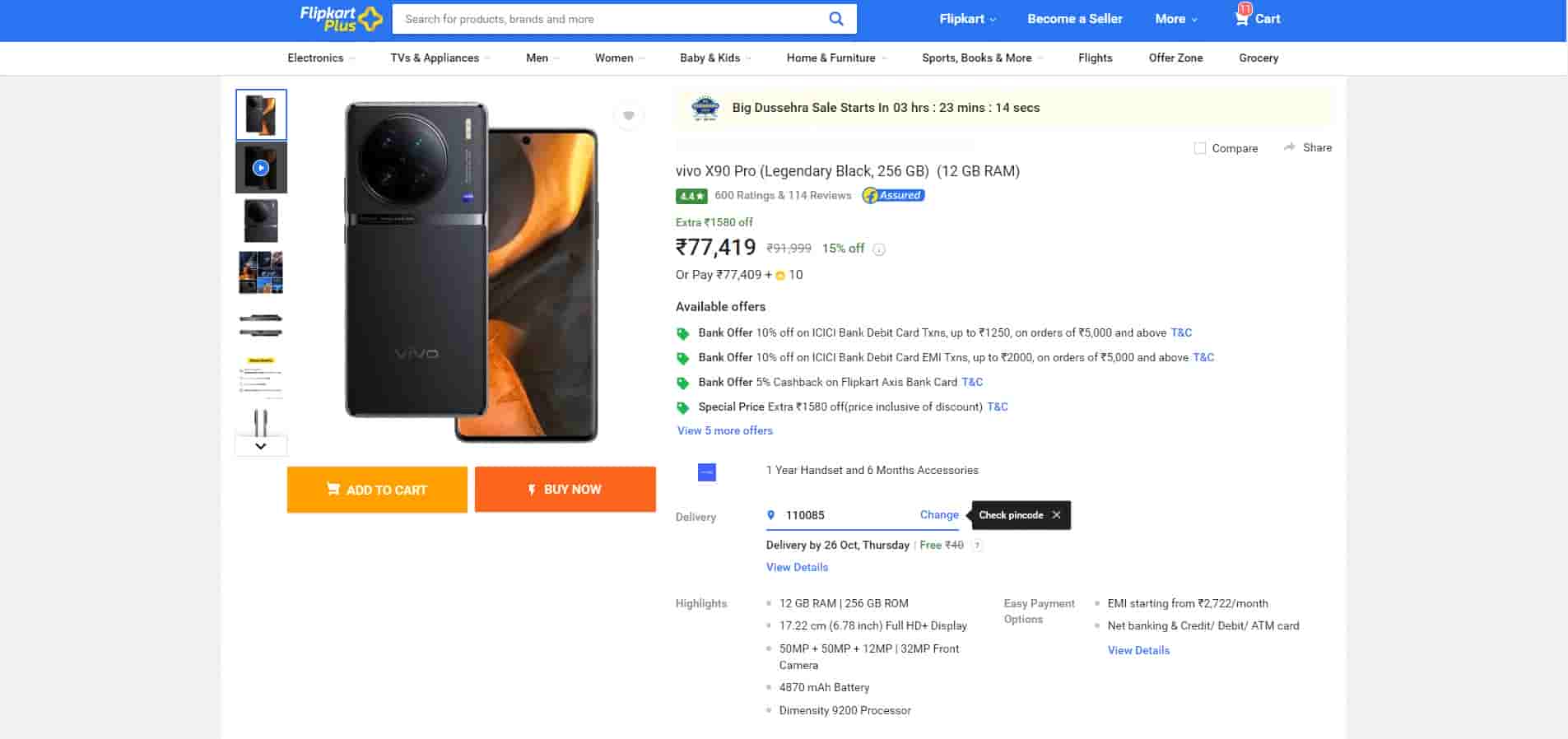Open the More dropdown menu
The height and width of the screenshot is (739, 1568).
click(x=1176, y=19)
